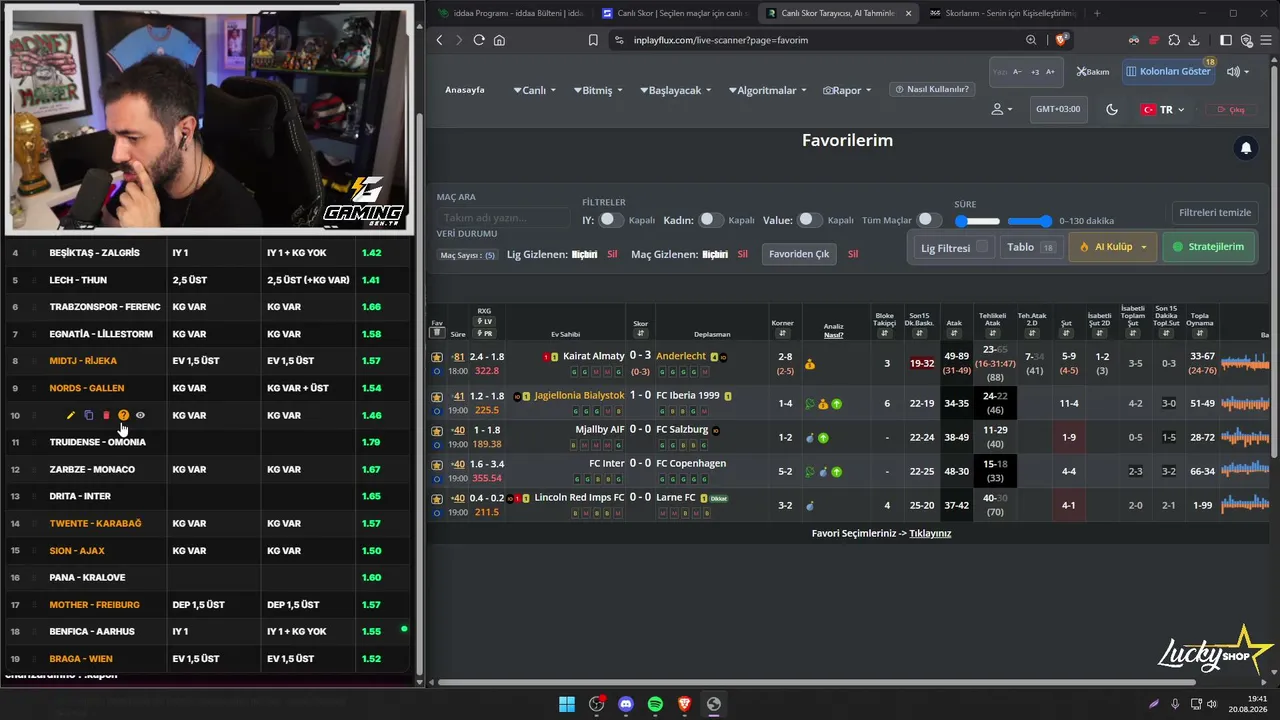Click the copy icon in row 10
Viewport: 1280px width, 720px height.
(x=88, y=415)
